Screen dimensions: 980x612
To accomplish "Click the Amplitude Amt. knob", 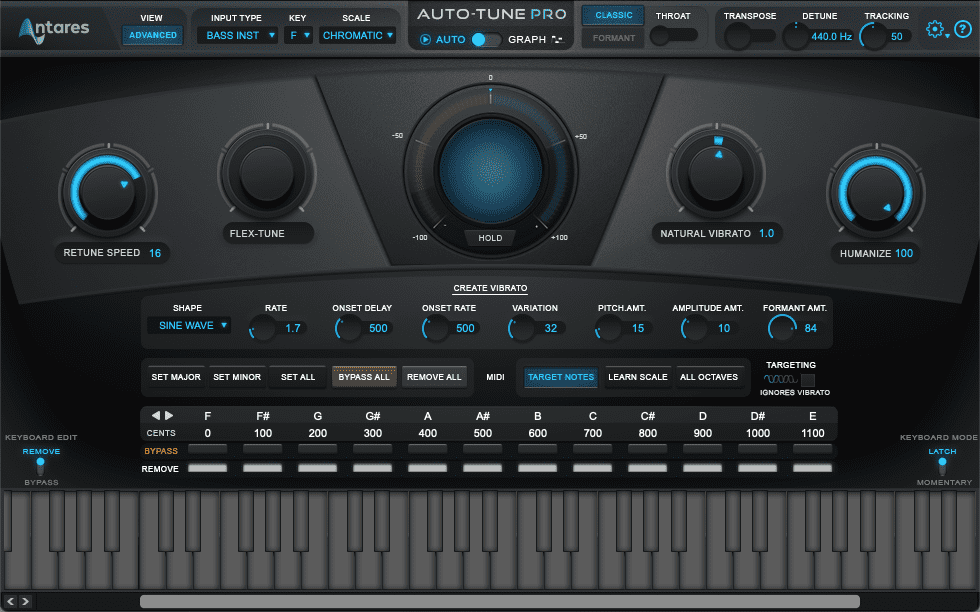I will point(694,328).
